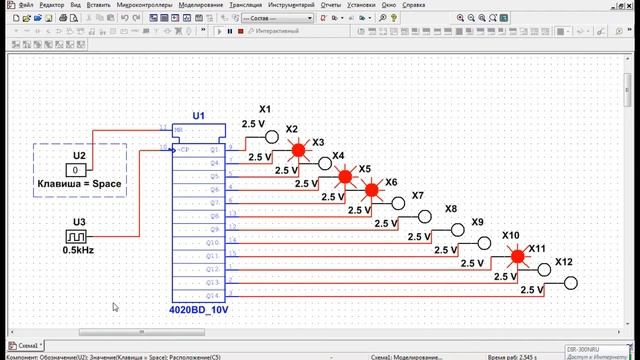Expand the left toolbar overflow chevron
The width and height of the screenshot is (640, 360).
(x=203, y=31)
